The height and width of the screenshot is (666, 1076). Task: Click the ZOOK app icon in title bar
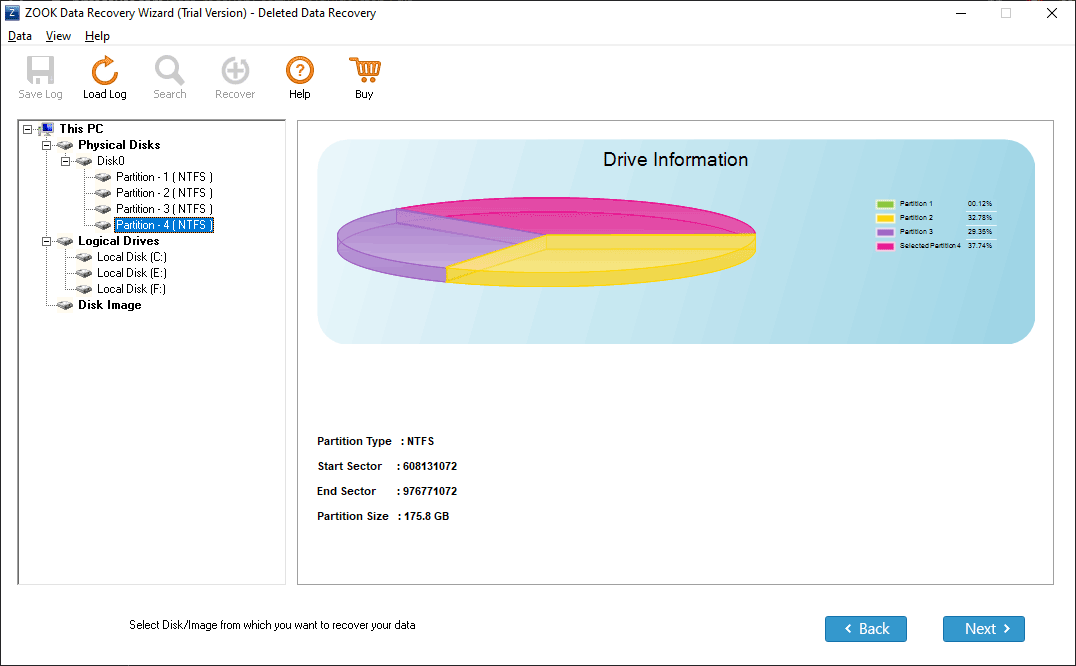(12, 13)
